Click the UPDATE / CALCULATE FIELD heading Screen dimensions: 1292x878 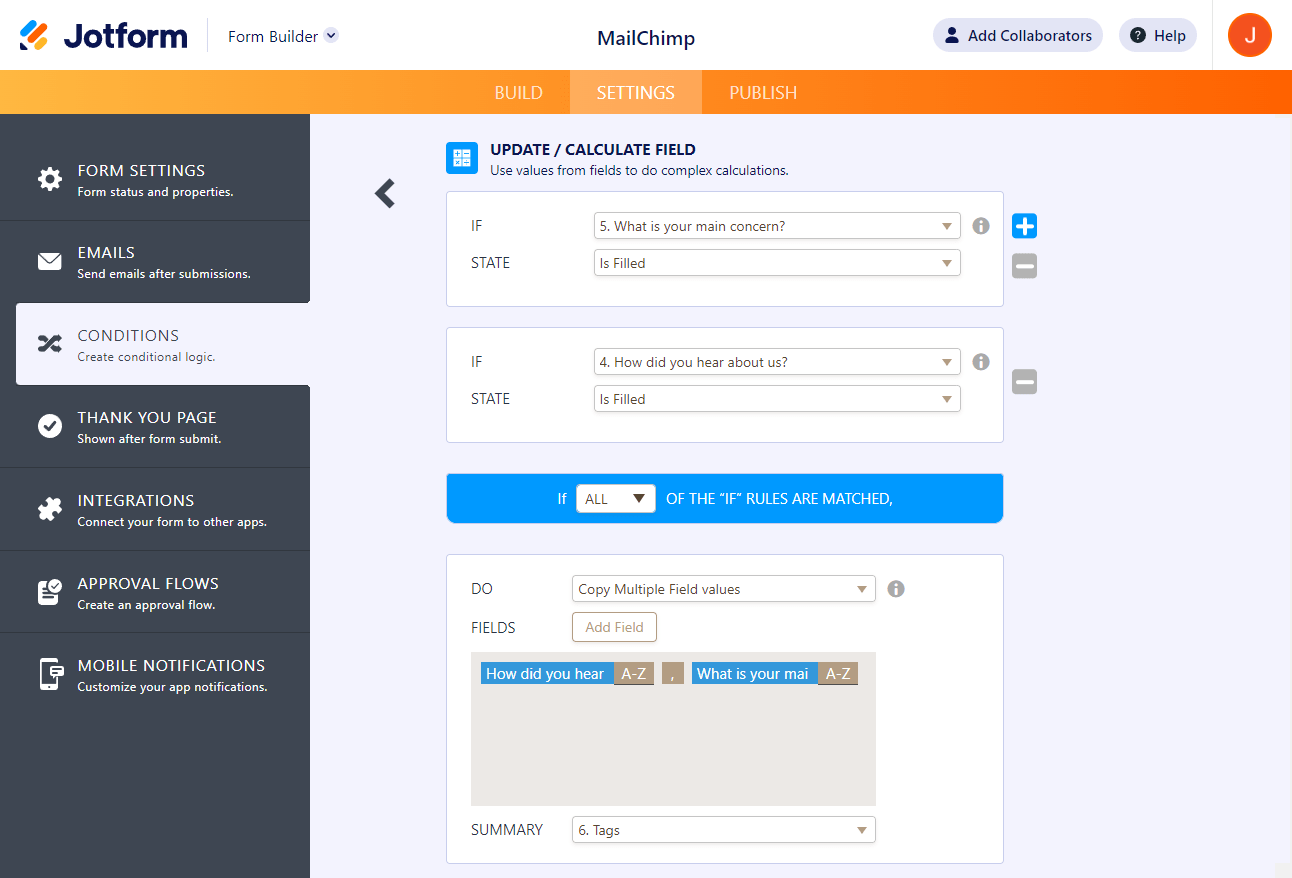[593, 149]
